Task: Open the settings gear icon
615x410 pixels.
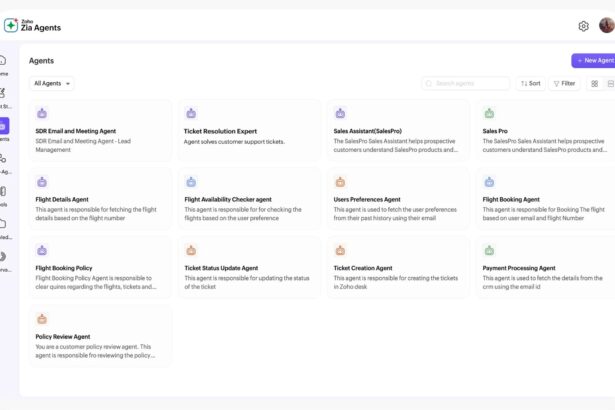Action: pos(583,26)
